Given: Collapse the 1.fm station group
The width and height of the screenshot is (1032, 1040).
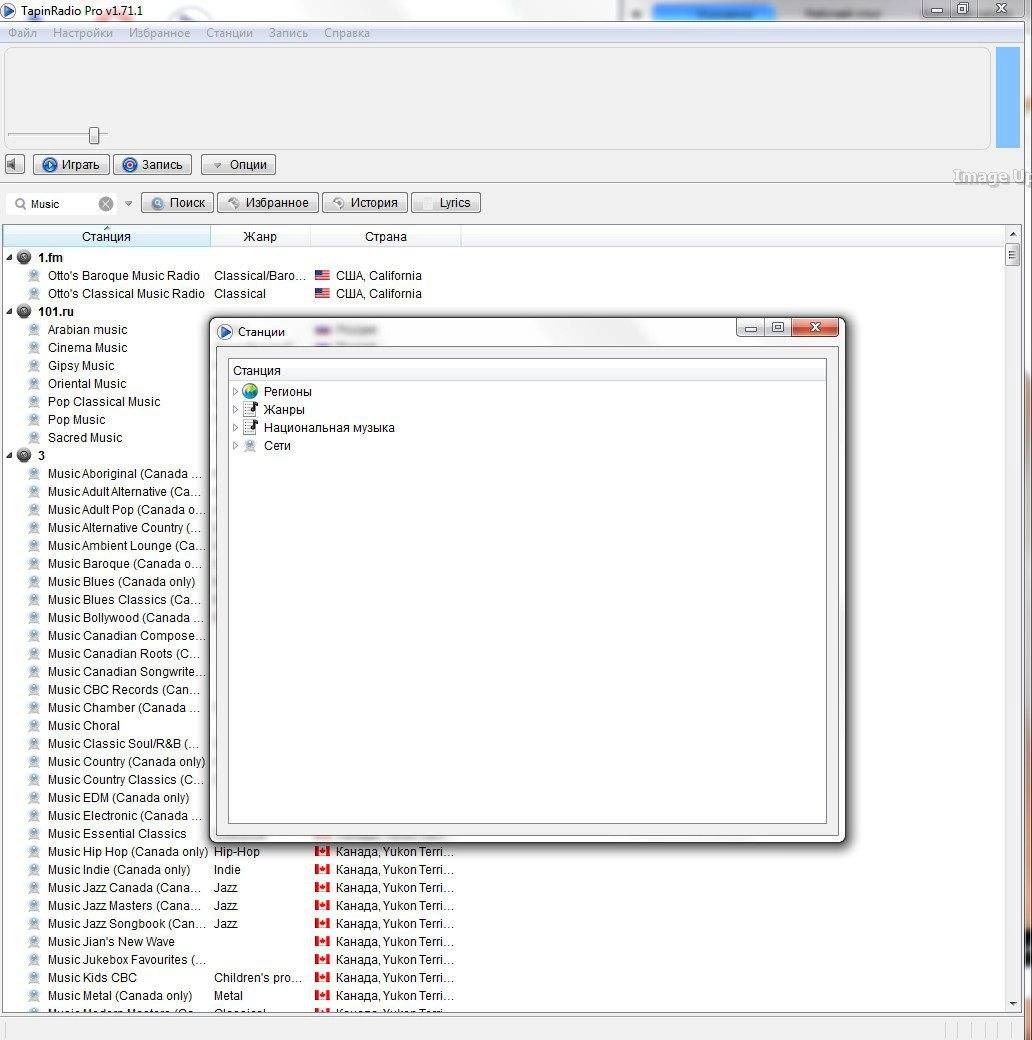Looking at the screenshot, I should [x=9, y=257].
